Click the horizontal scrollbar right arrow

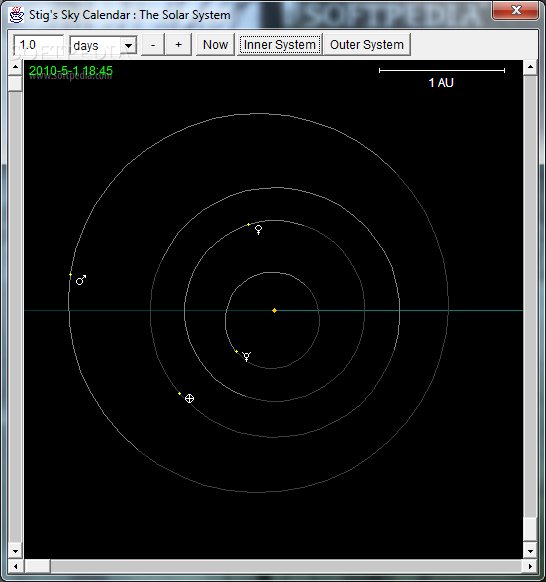[x=530, y=566]
